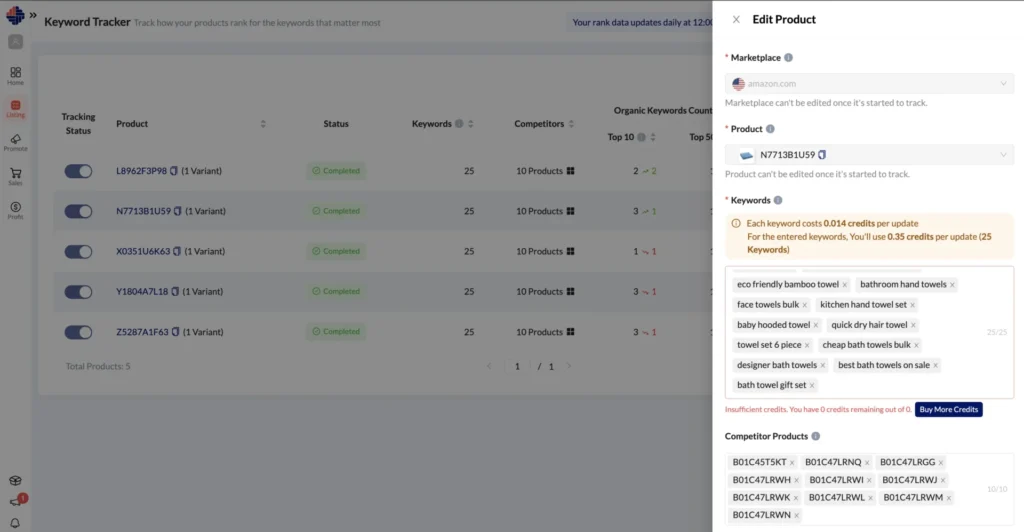Open the Marketplace amazon.com dropdown

(x=868, y=84)
